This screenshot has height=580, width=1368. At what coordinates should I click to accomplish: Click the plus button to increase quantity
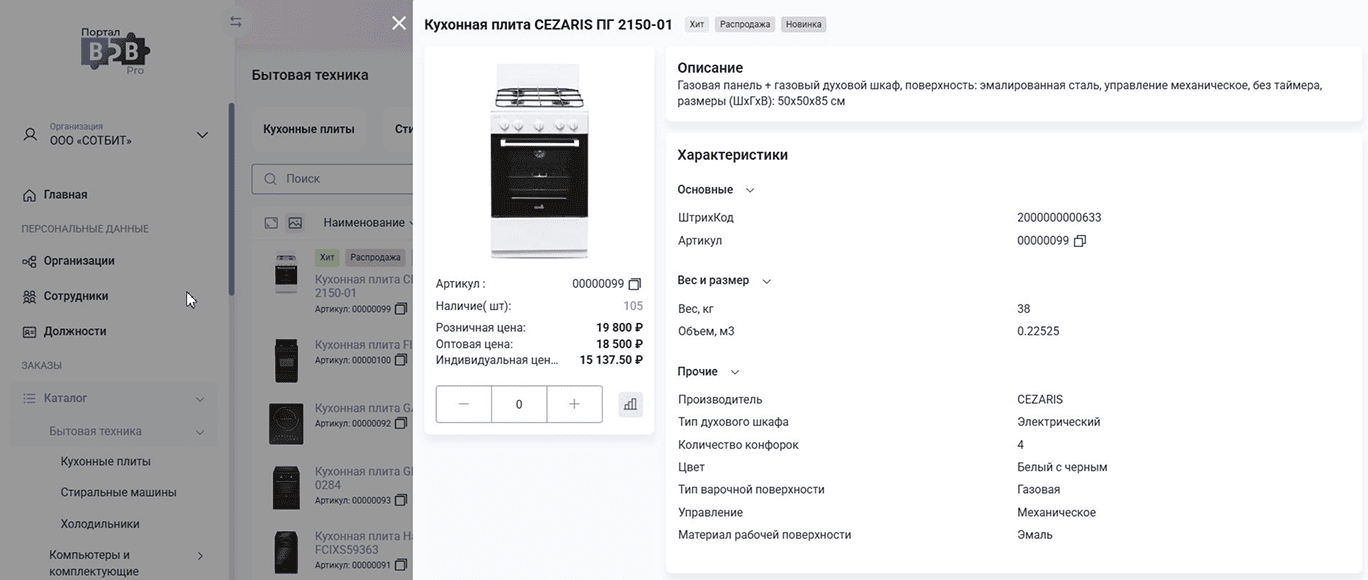pyautogui.click(x=574, y=404)
